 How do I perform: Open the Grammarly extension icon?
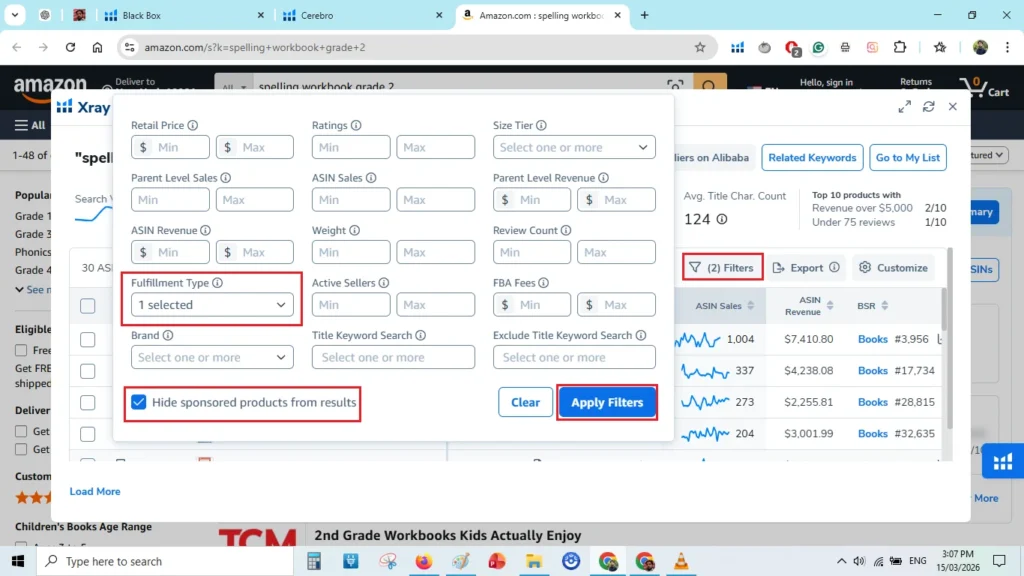point(818,47)
